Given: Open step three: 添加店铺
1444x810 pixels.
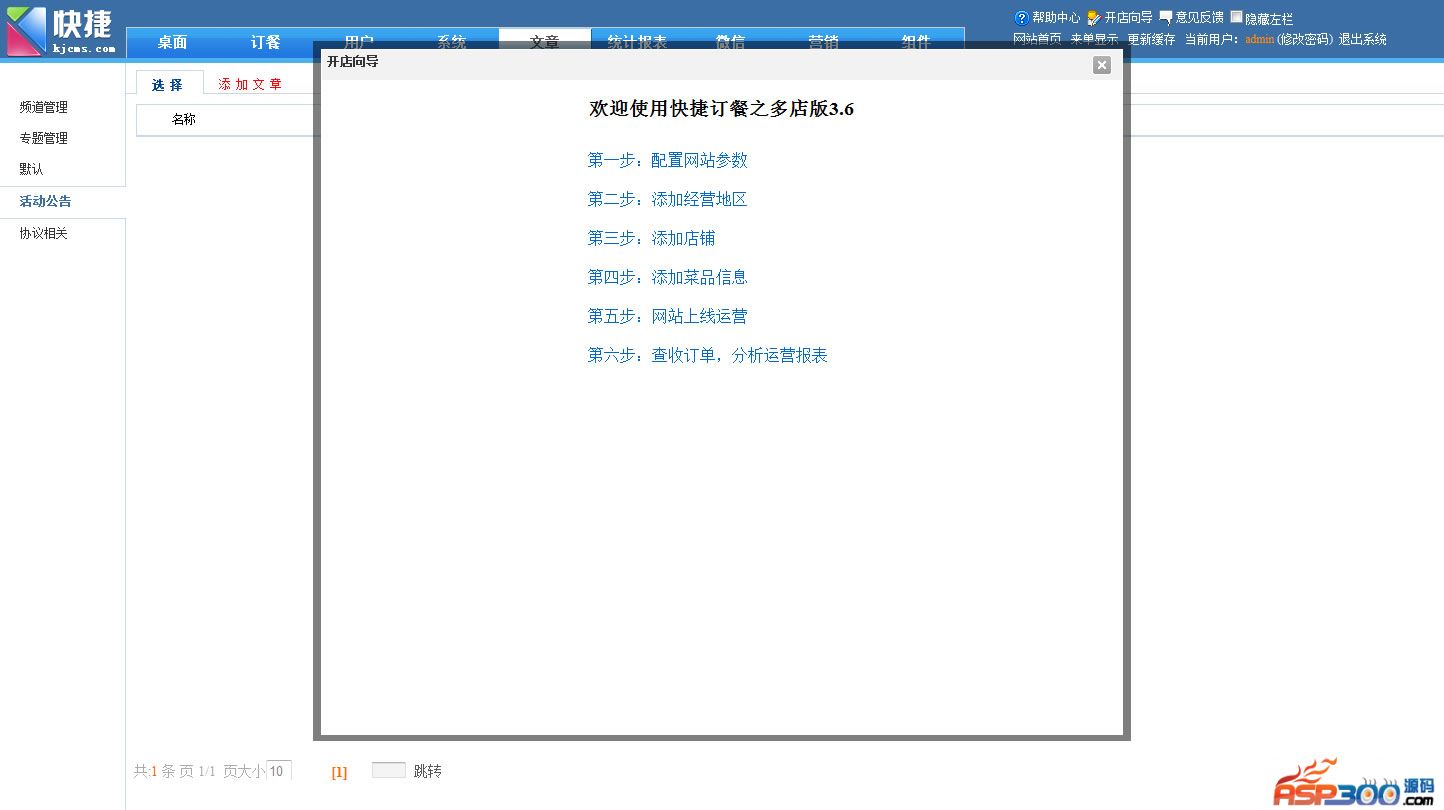Looking at the screenshot, I should pyautogui.click(x=652, y=238).
